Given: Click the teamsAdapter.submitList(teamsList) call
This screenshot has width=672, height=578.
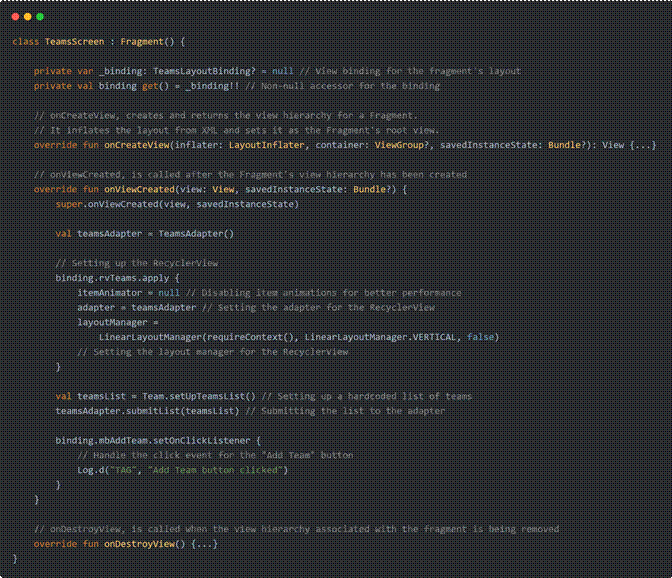Looking at the screenshot, I should pos(147,411).
